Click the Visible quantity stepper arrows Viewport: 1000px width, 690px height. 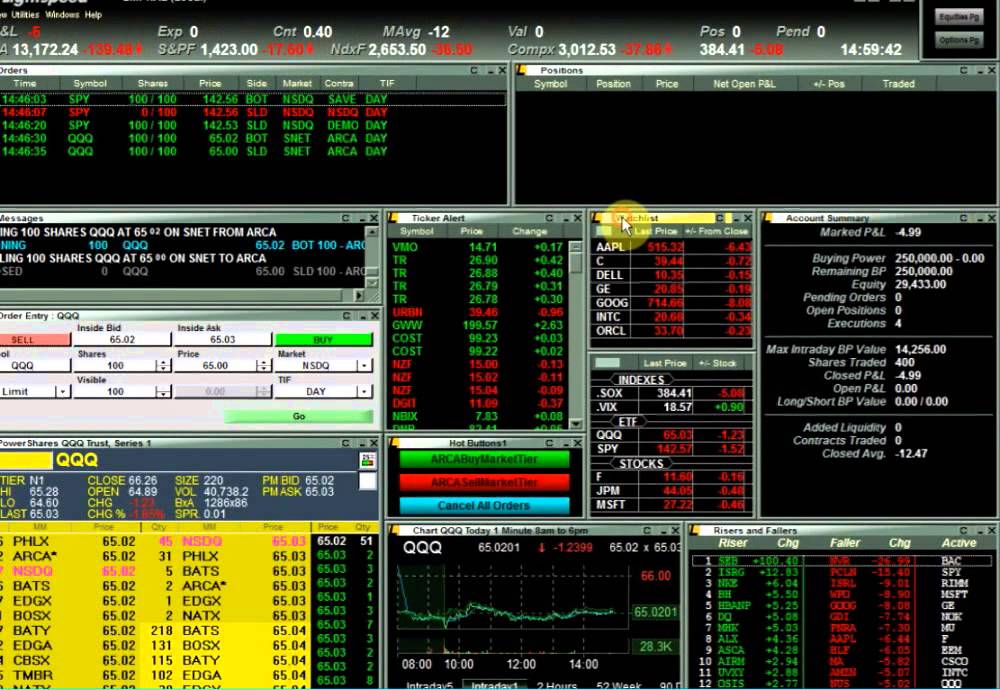point(163,392)
